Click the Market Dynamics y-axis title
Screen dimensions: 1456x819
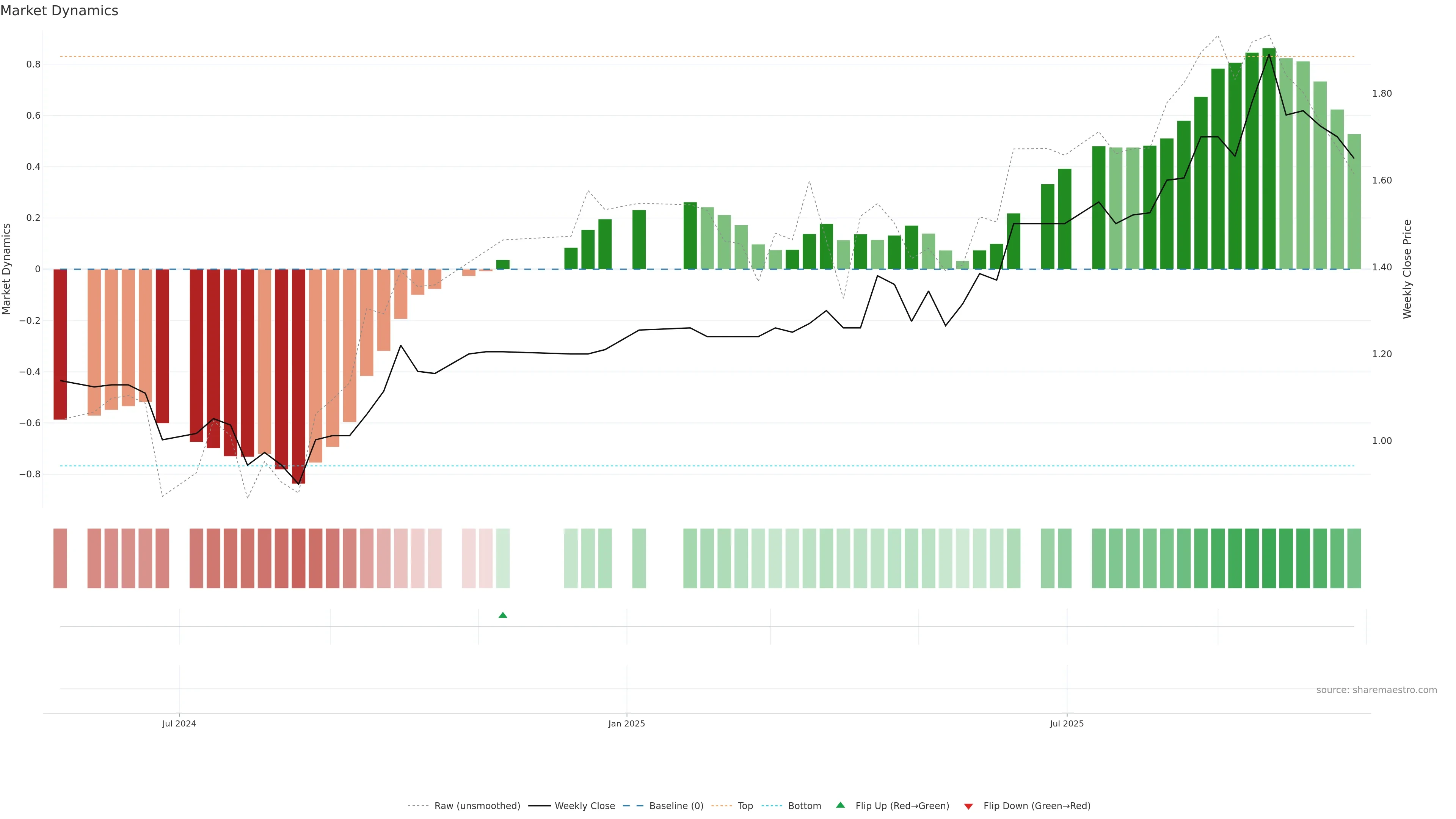coord(7,269)
